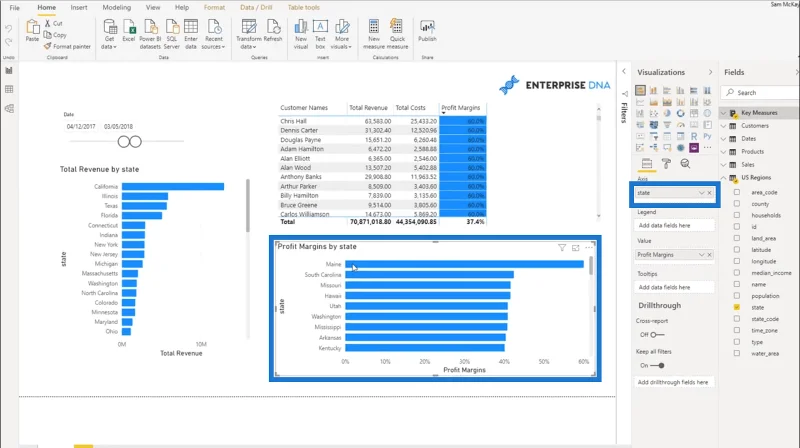Switch to Model view in the left sidebar
Screen dimensions: 800x448
click(9, 109)
